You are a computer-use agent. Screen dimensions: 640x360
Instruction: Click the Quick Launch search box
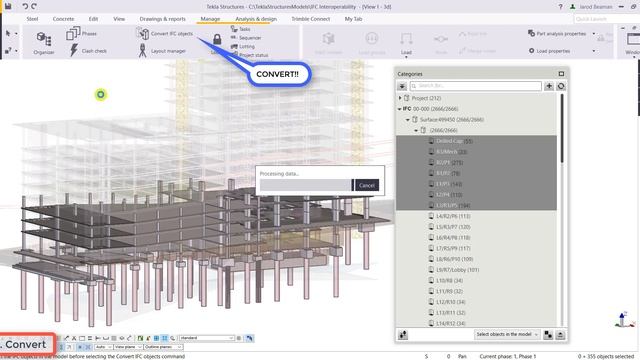[606, 19]
